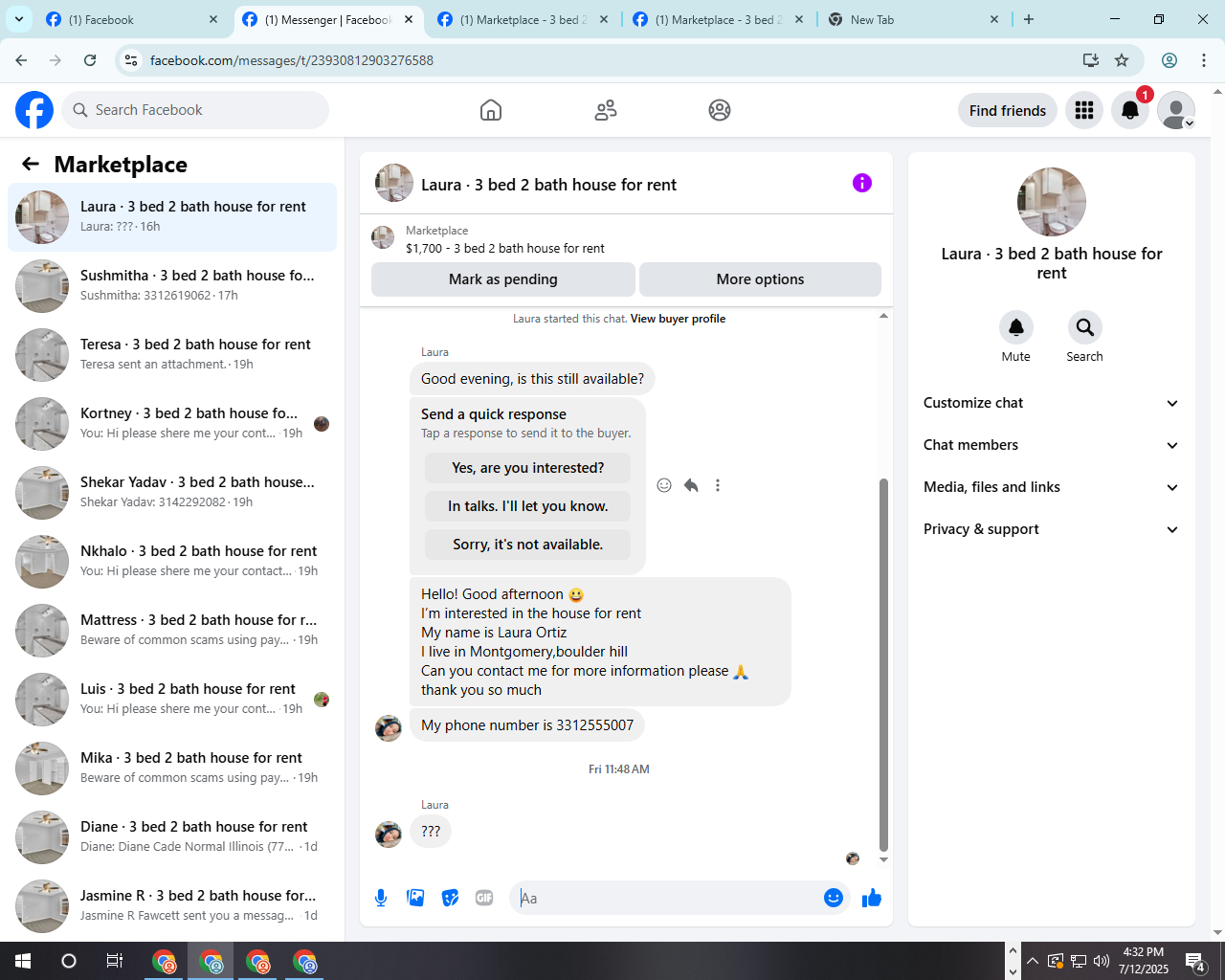This screenshot has width=1225, height=980.
Task: Open the tab search dropdown in Chrome
Action: 19,19
